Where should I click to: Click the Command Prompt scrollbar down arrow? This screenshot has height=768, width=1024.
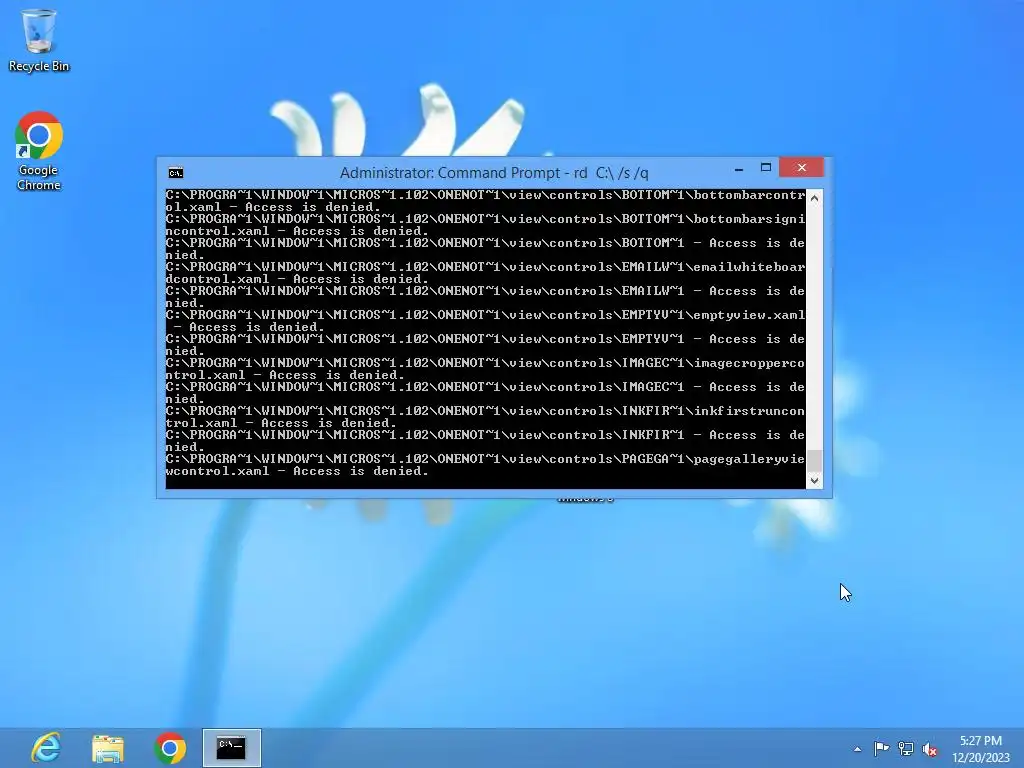(814, 481)
